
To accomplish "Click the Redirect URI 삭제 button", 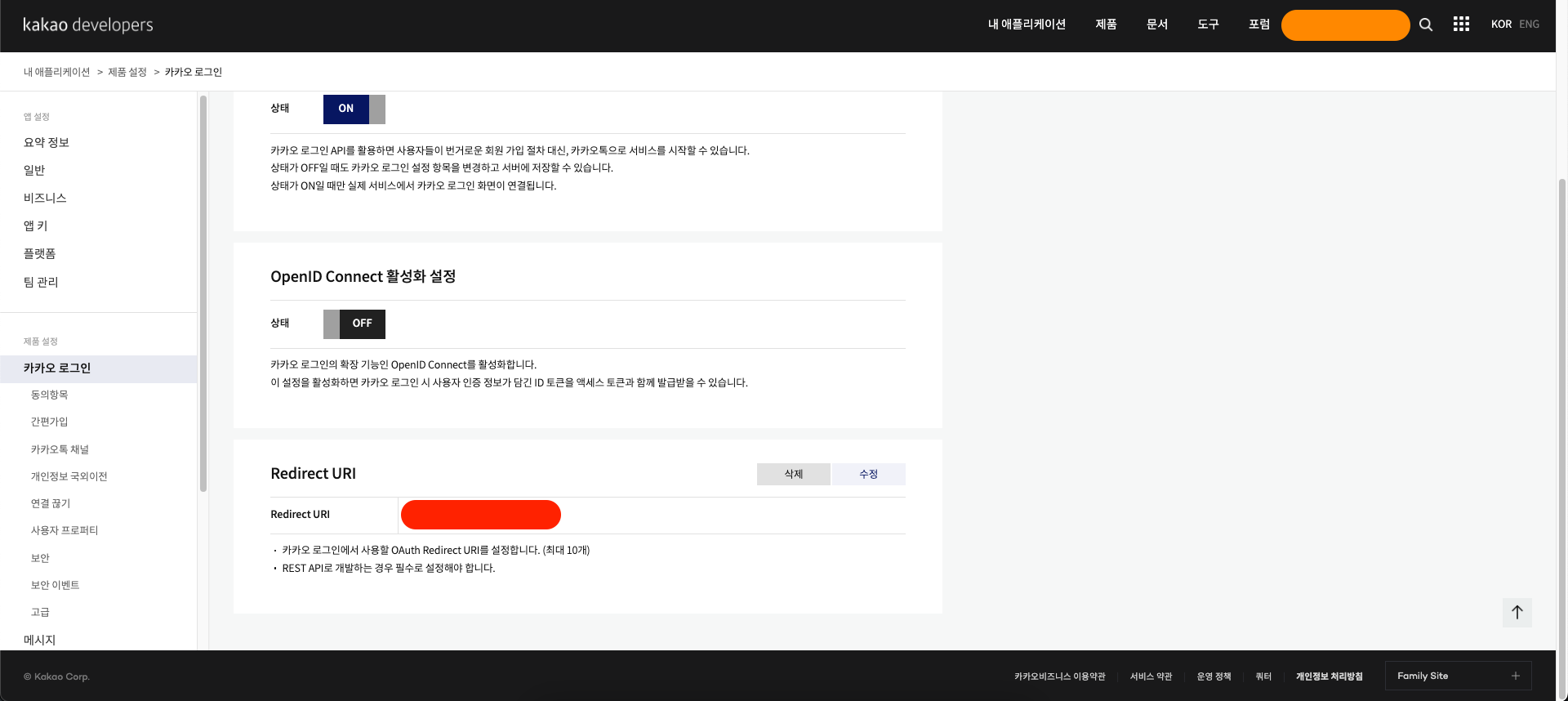I will (793, 474).
